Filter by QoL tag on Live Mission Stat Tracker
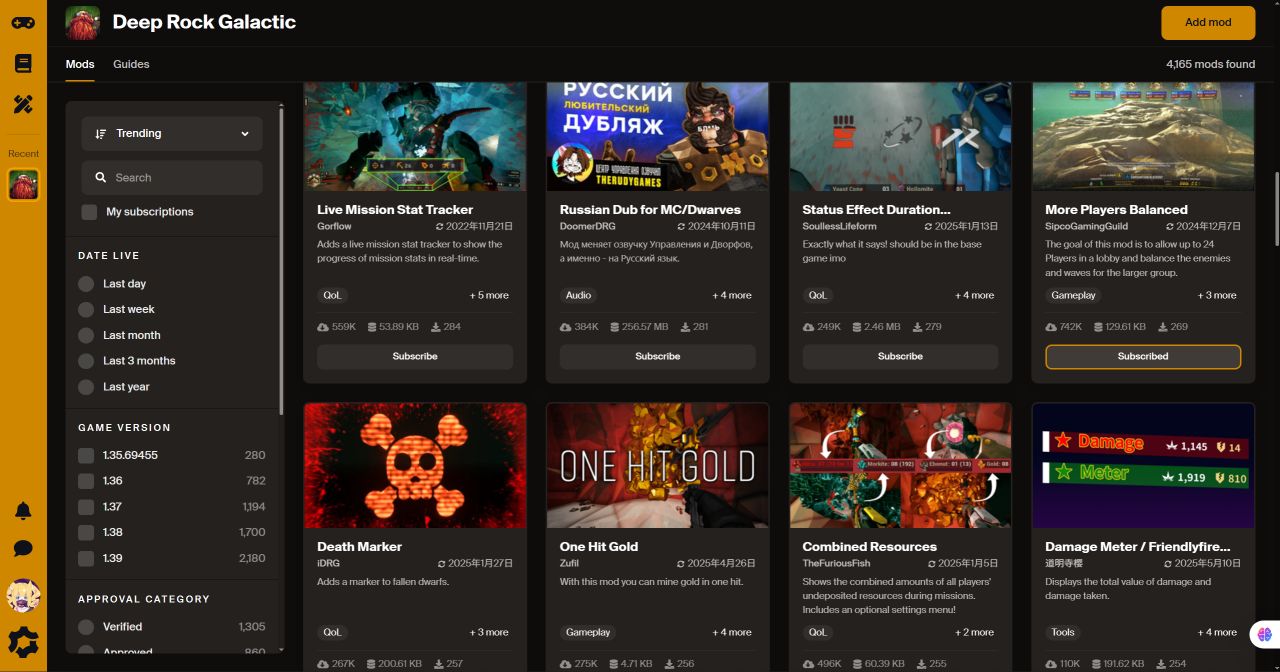 click(x=332, y=296)
